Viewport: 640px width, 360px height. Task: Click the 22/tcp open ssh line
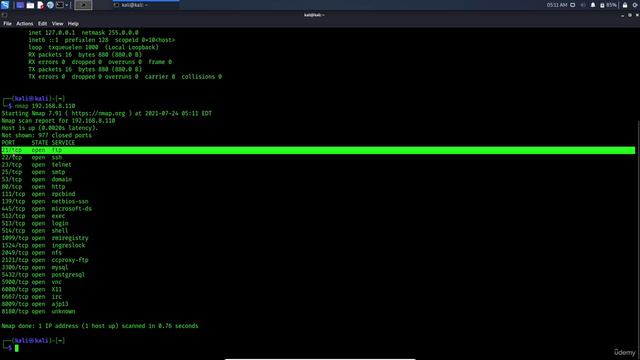pyautogui.click(x=32, y=158)
